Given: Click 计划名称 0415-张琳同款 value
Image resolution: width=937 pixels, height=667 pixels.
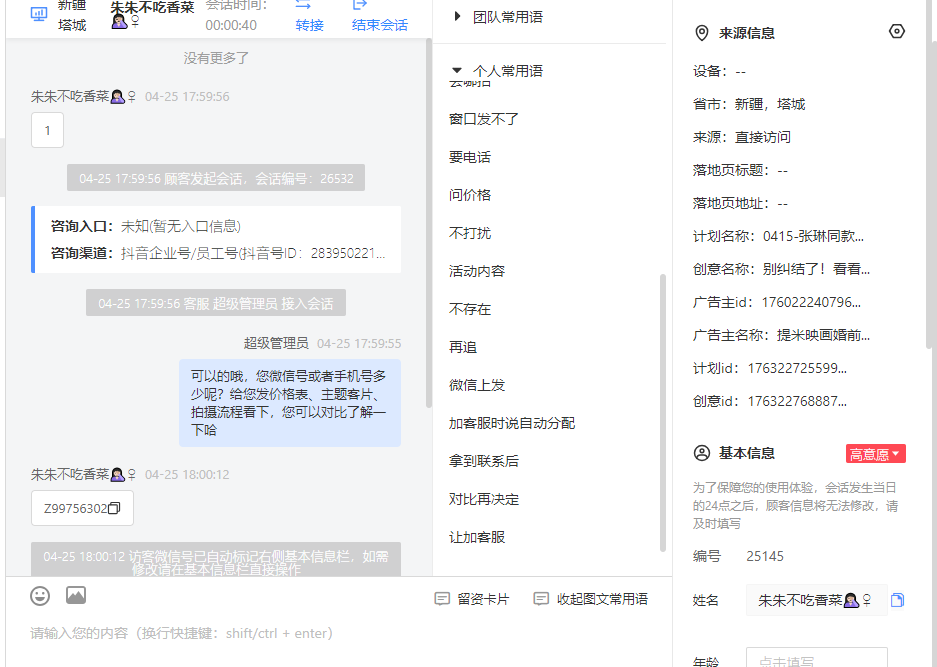Looking at the screenshot, I should coord(813,236).
